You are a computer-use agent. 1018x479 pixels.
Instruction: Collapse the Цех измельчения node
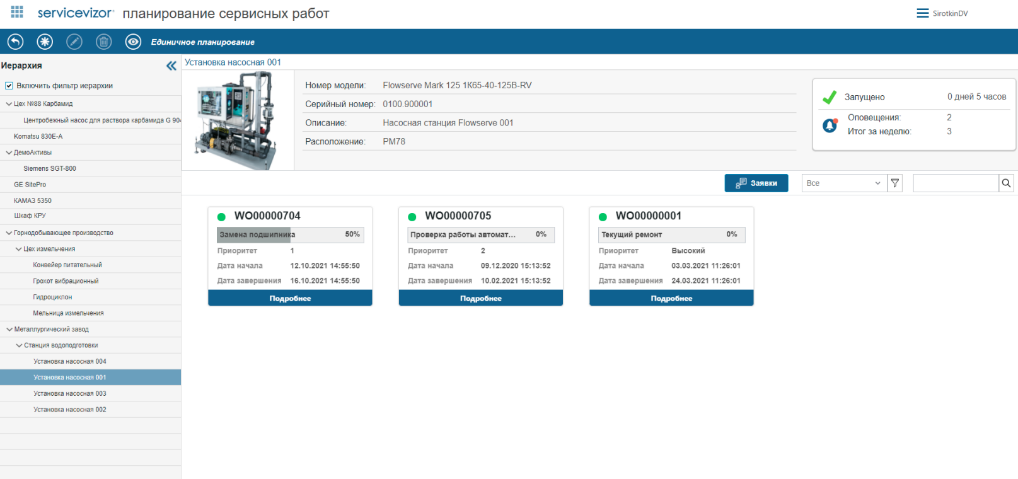(x=18, y=249)
